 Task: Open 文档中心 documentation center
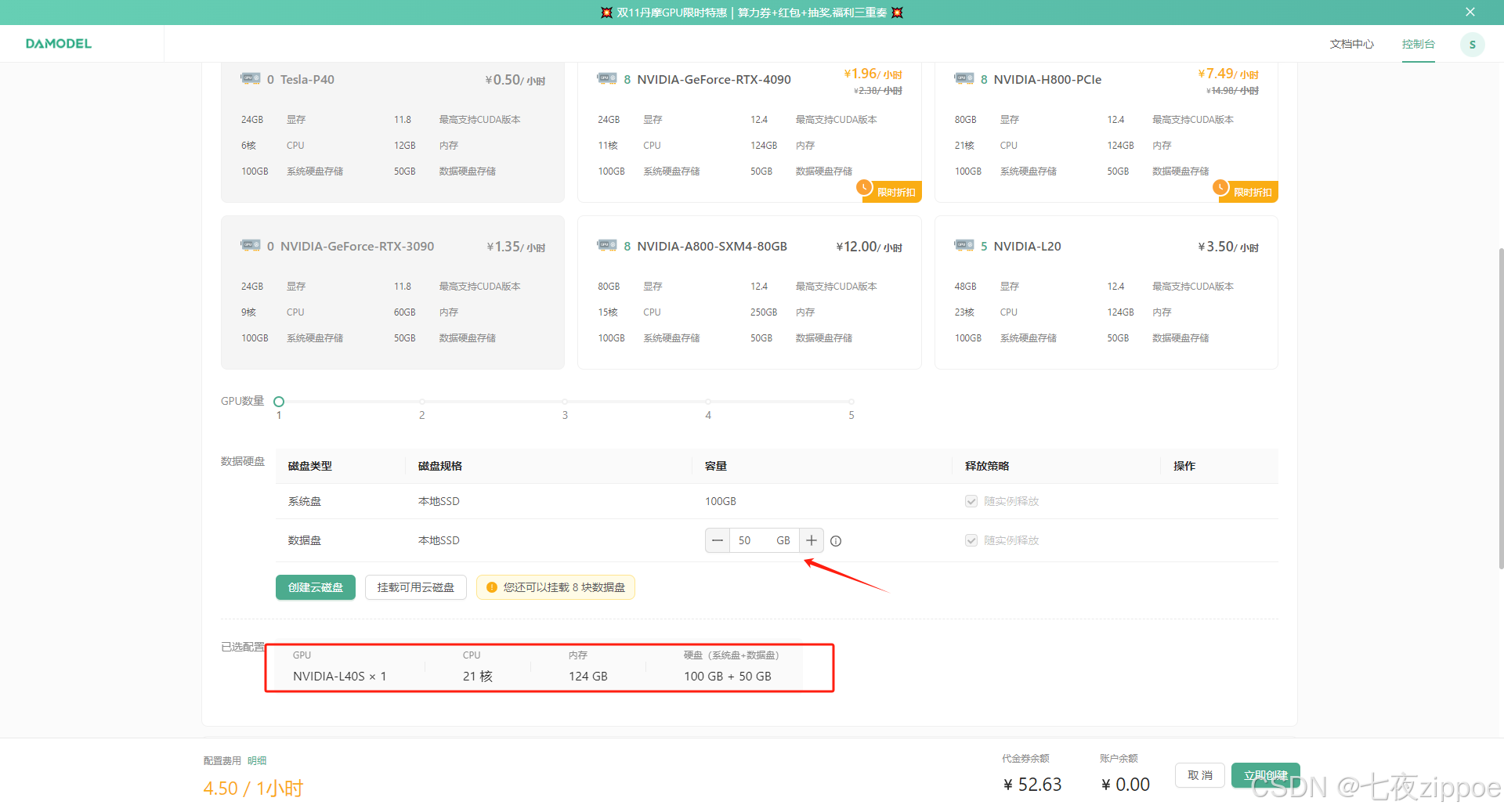pos(1351,44)
